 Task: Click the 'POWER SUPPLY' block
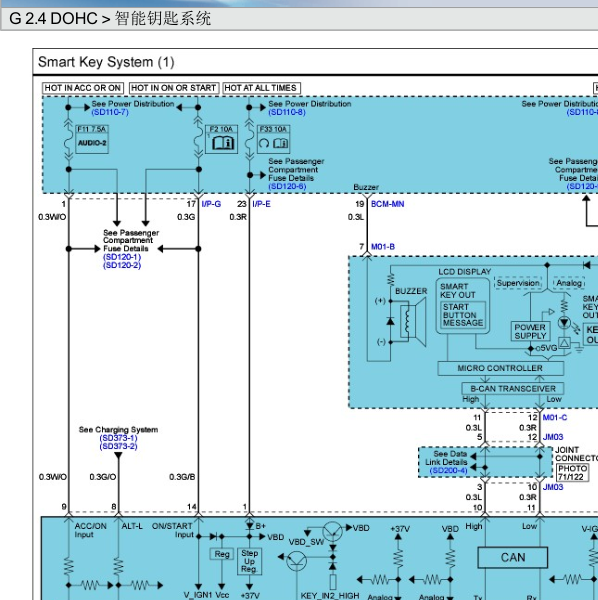[x=530, y=331]
